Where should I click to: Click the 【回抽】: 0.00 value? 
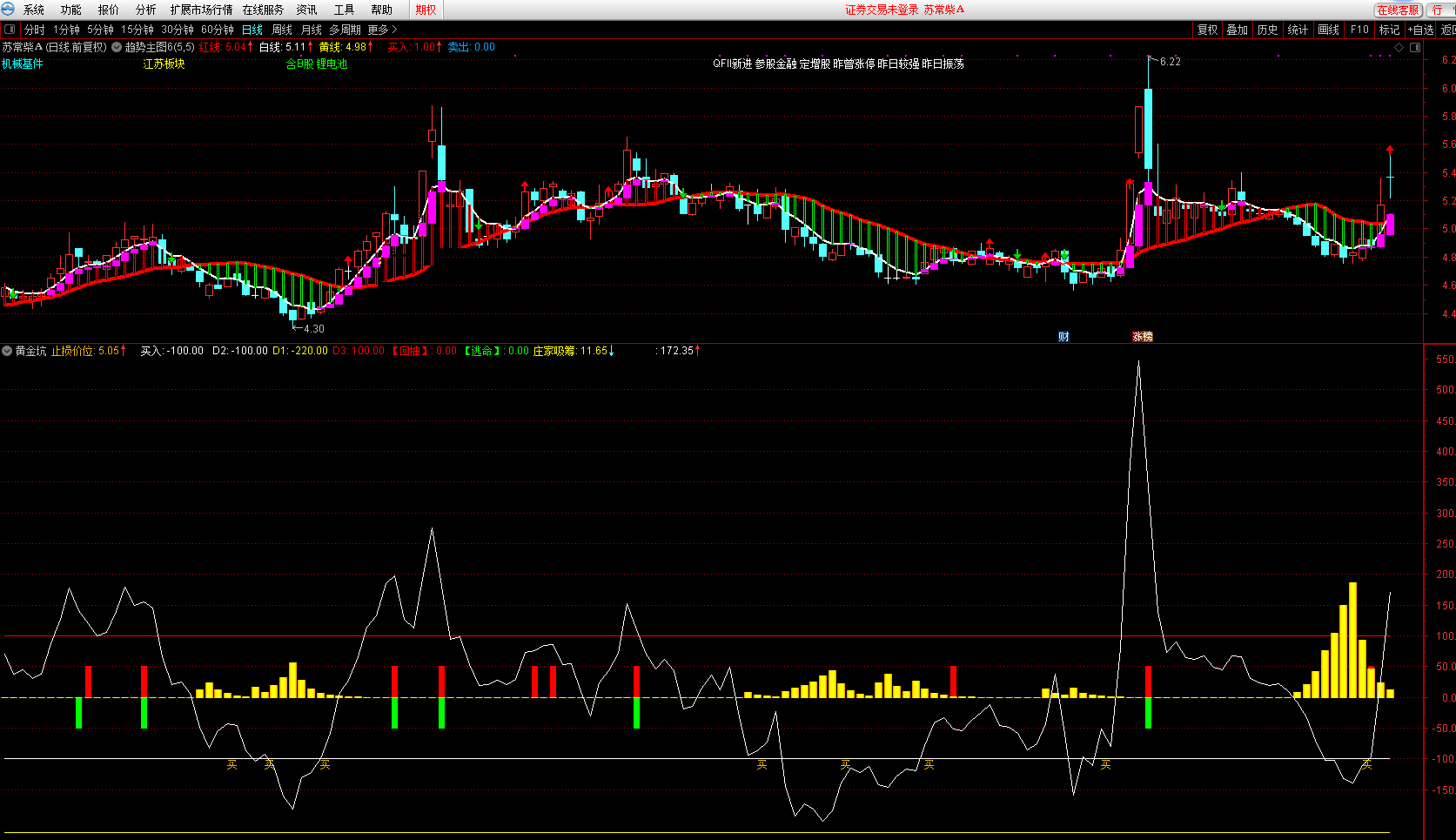tap(422, 351)
